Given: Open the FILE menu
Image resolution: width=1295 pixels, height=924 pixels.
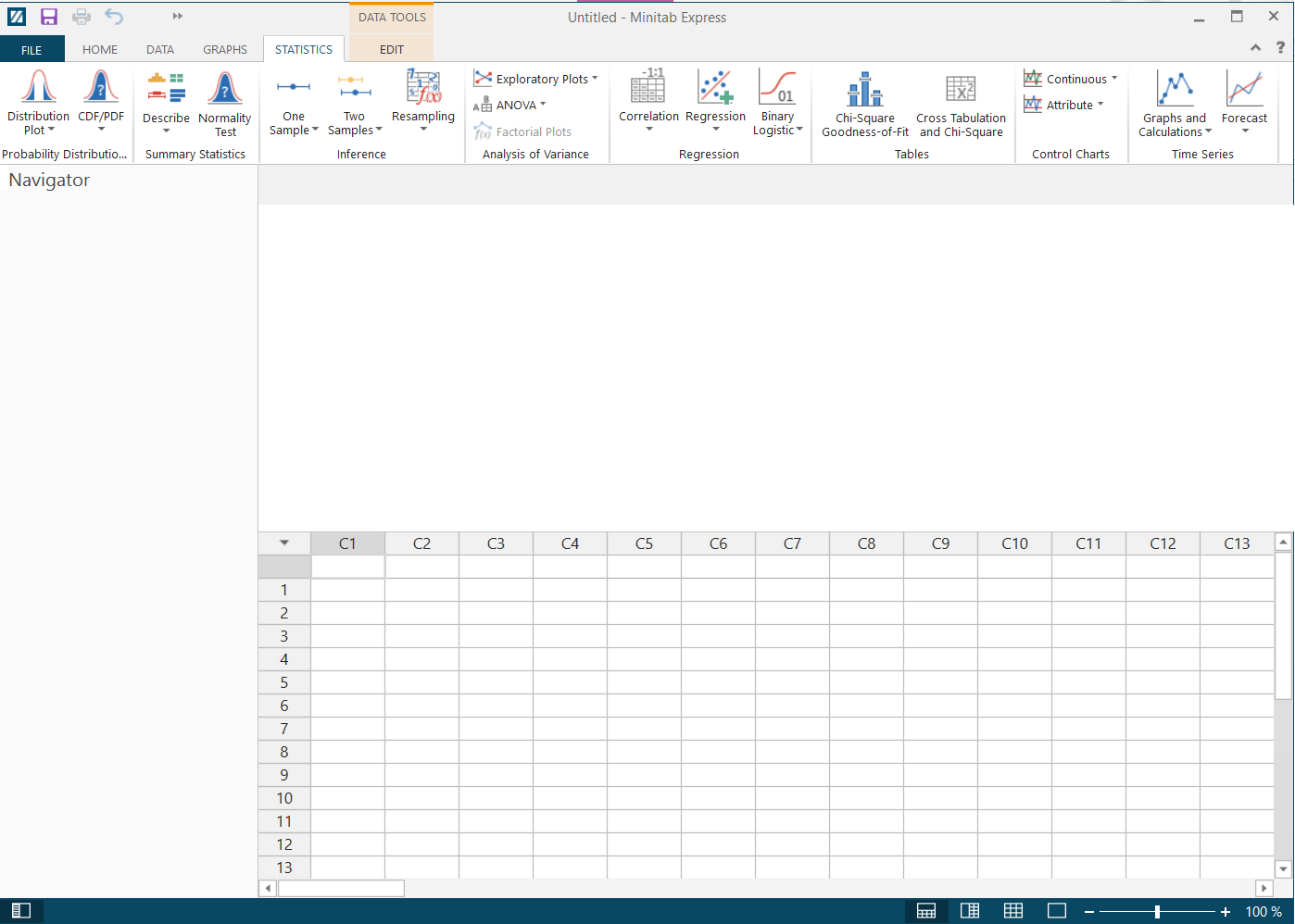Looking at the screenshot, I should pos(31,50).
